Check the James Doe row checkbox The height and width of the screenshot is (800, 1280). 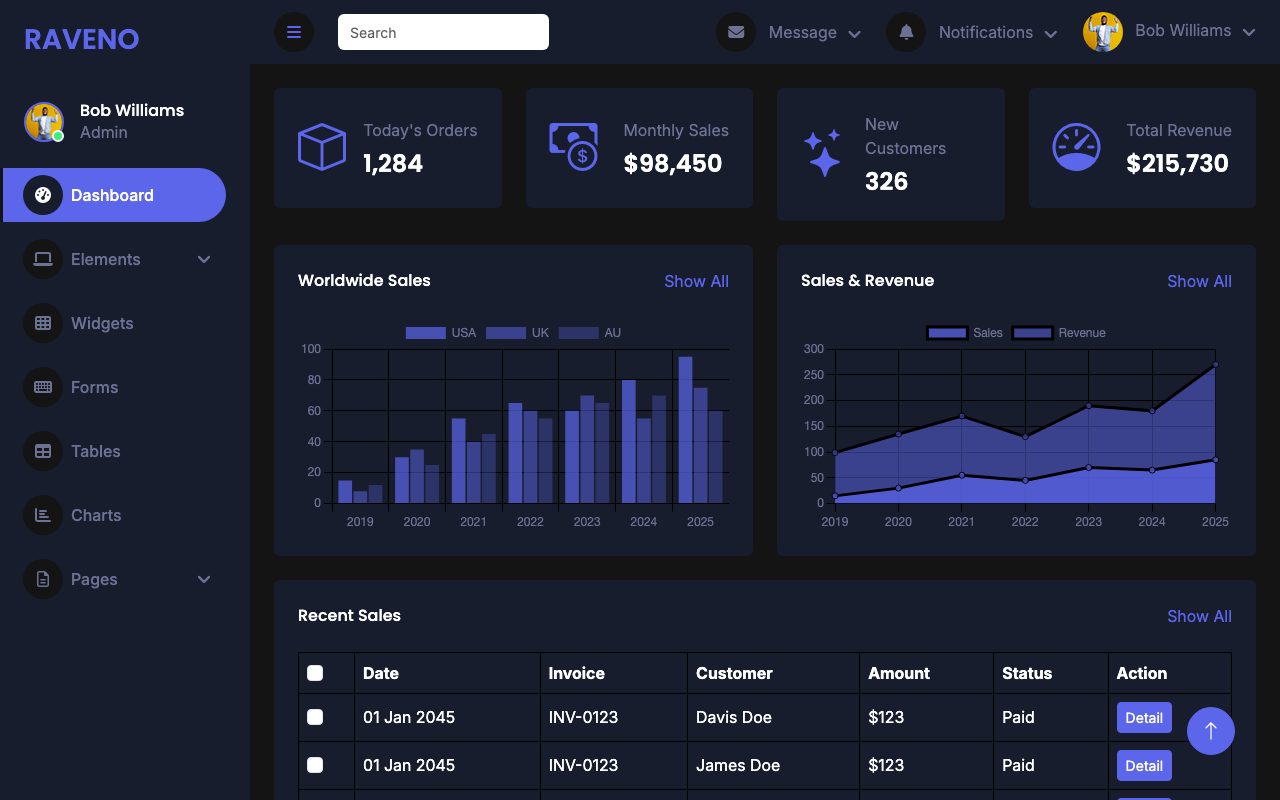pyautogui.click(x=315, y=765)
